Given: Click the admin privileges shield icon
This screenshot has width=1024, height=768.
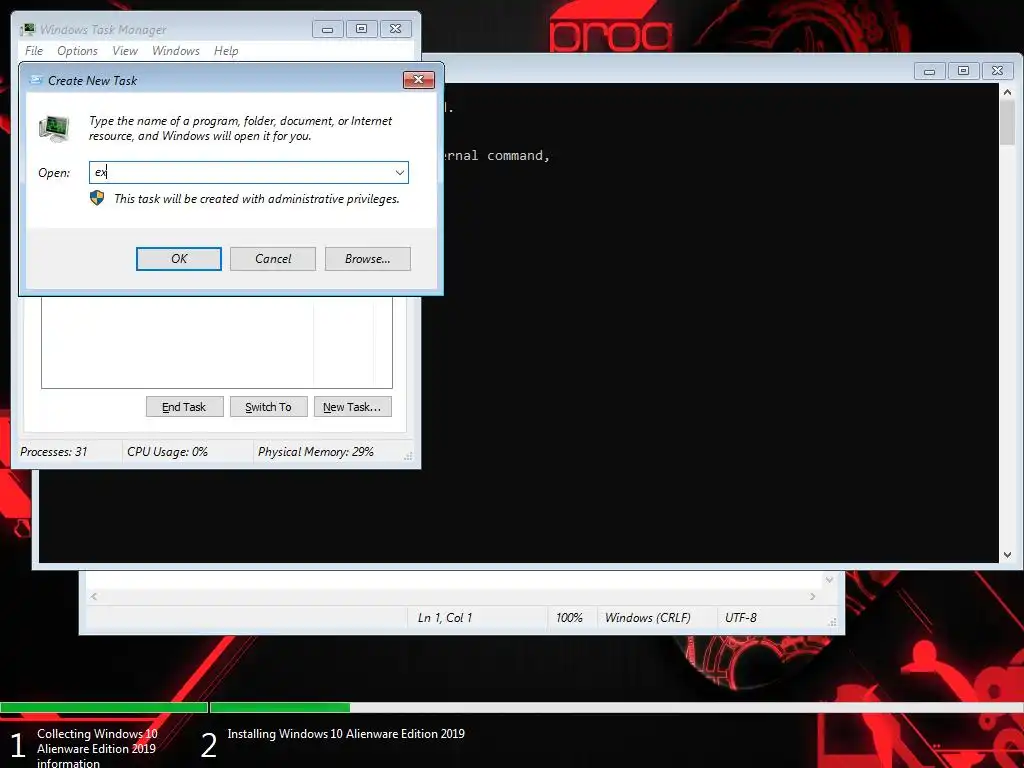Looking at the screenshot, I should click(97, 198).
